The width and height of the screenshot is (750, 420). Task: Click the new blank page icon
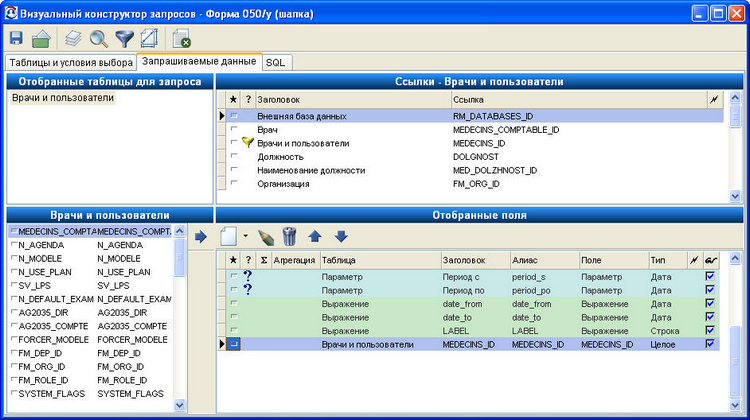pyautogui.click(x=228, y=236)
